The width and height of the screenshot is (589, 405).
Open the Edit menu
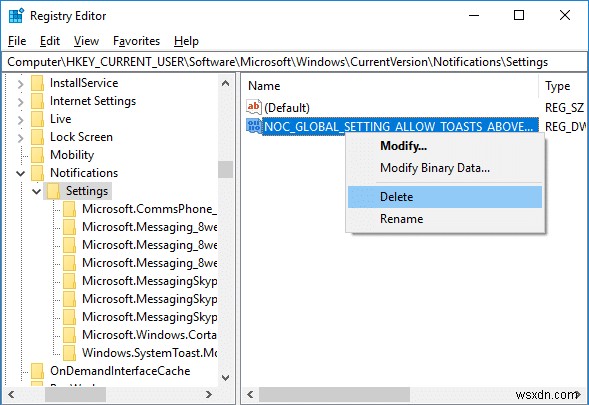click(x=50, y=41)
